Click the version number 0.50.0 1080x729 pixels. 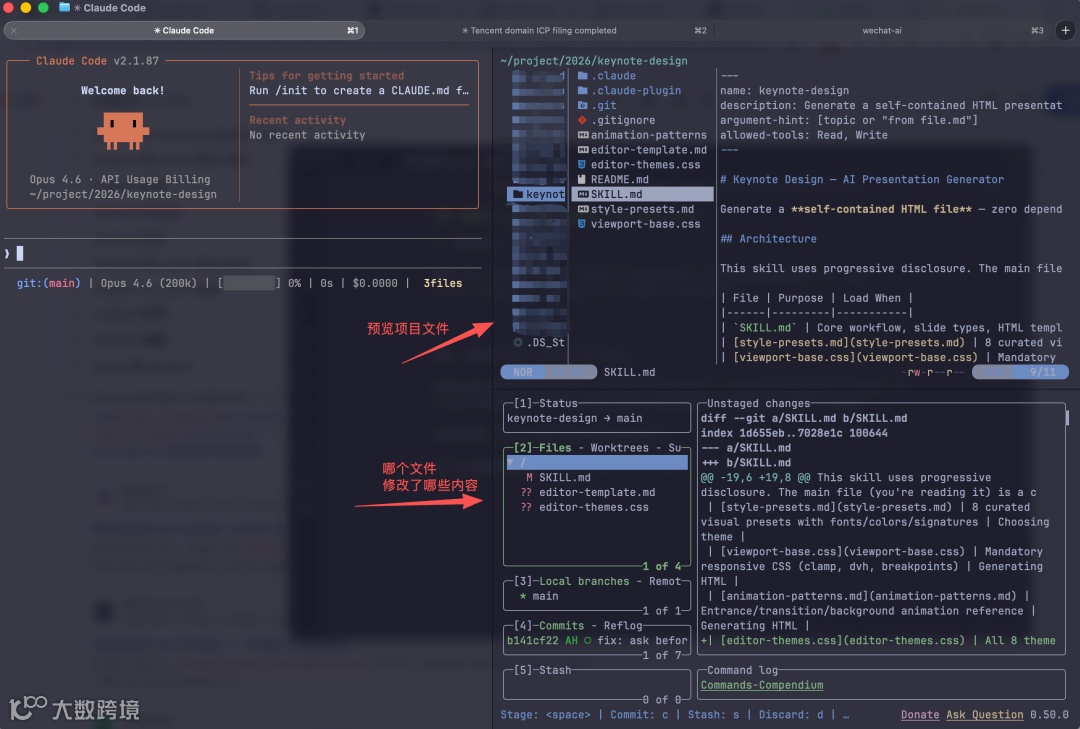(x=1049, y=715)
